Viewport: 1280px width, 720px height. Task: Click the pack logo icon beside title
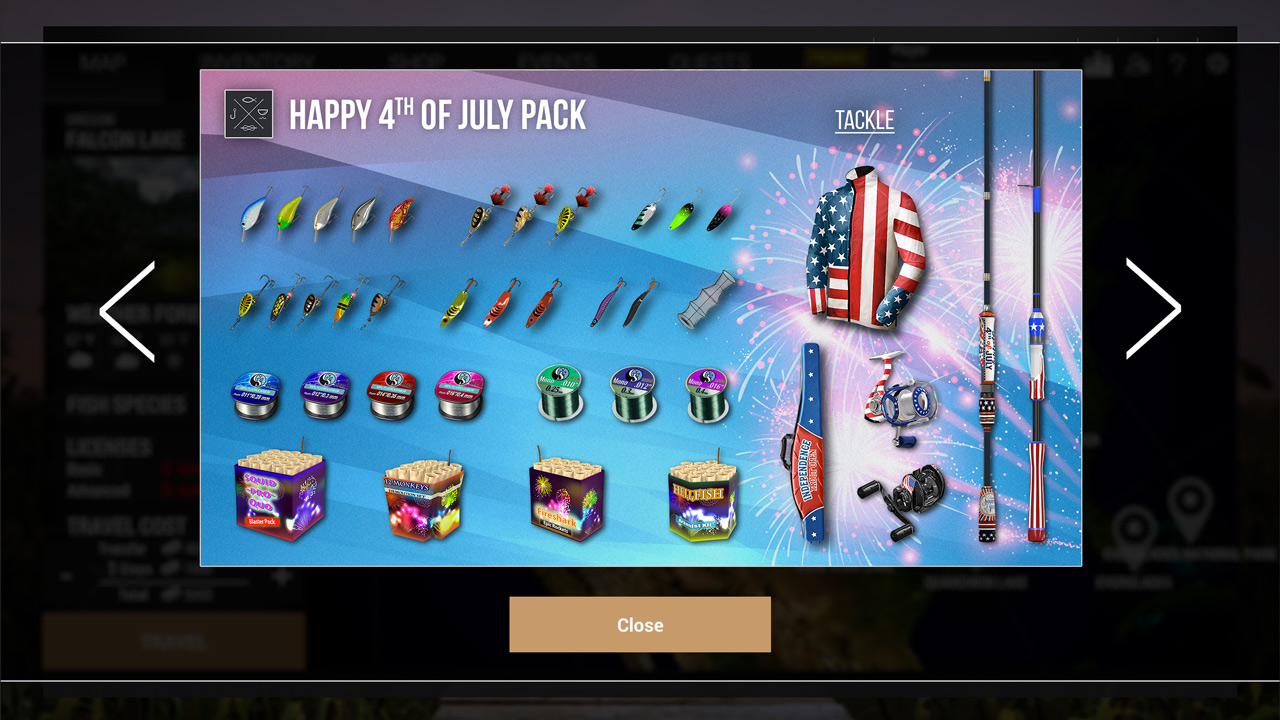tap(249, 114)
